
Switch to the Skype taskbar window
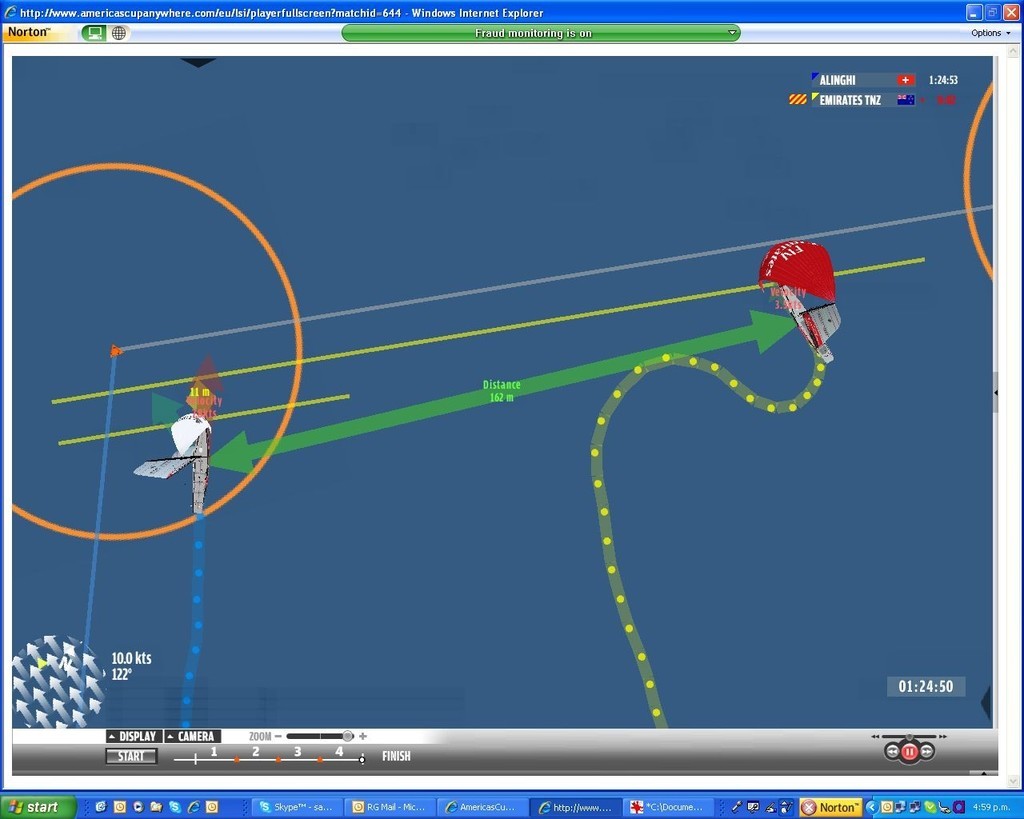(296, 807)
